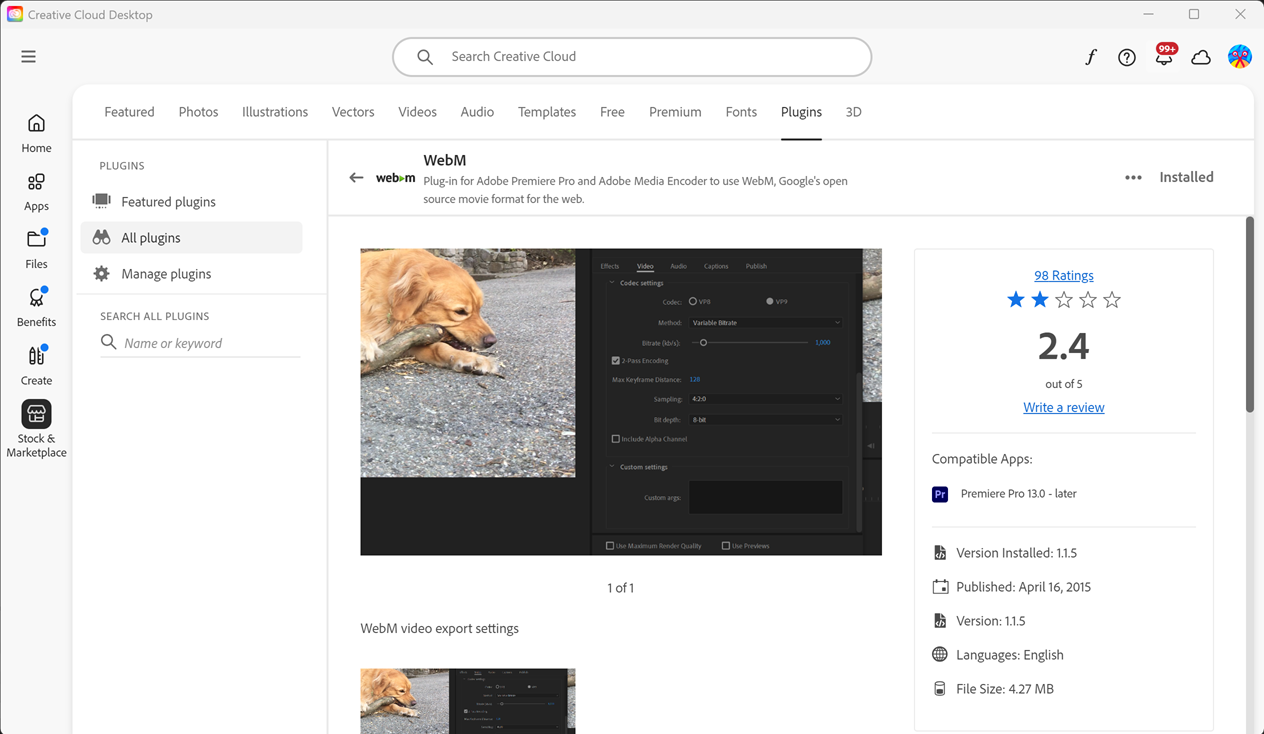Open the 98 Ratings link
This screenshot has width=1264, height=734.
tap(1063, 275)
